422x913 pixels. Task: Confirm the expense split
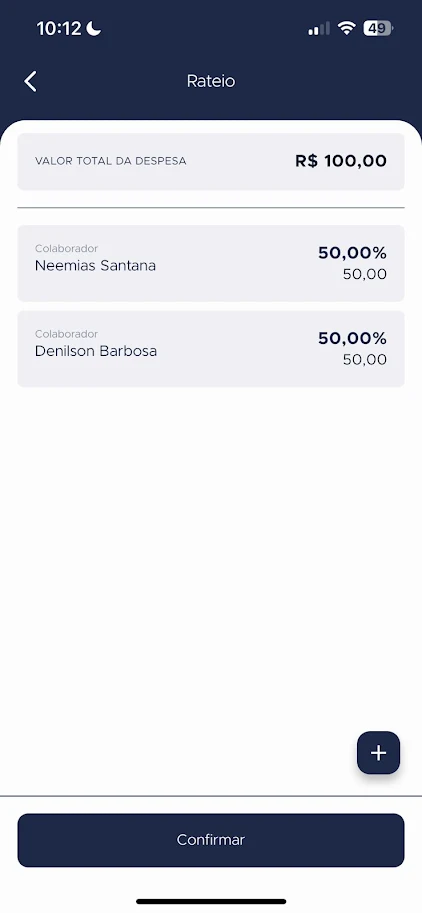click(x=211, y=840)
